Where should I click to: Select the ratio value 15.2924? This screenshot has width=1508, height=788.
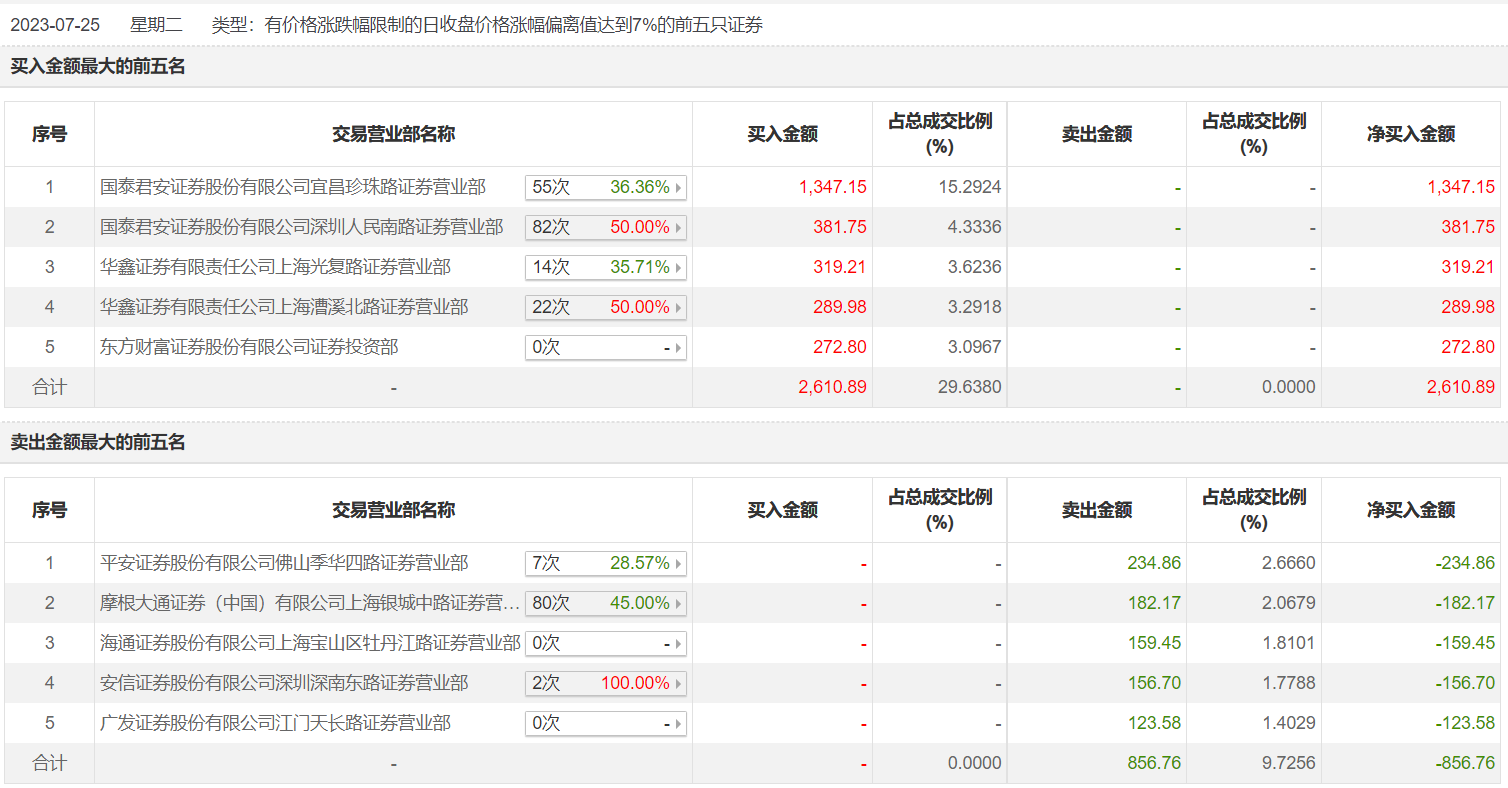click(x=970, y=187)
